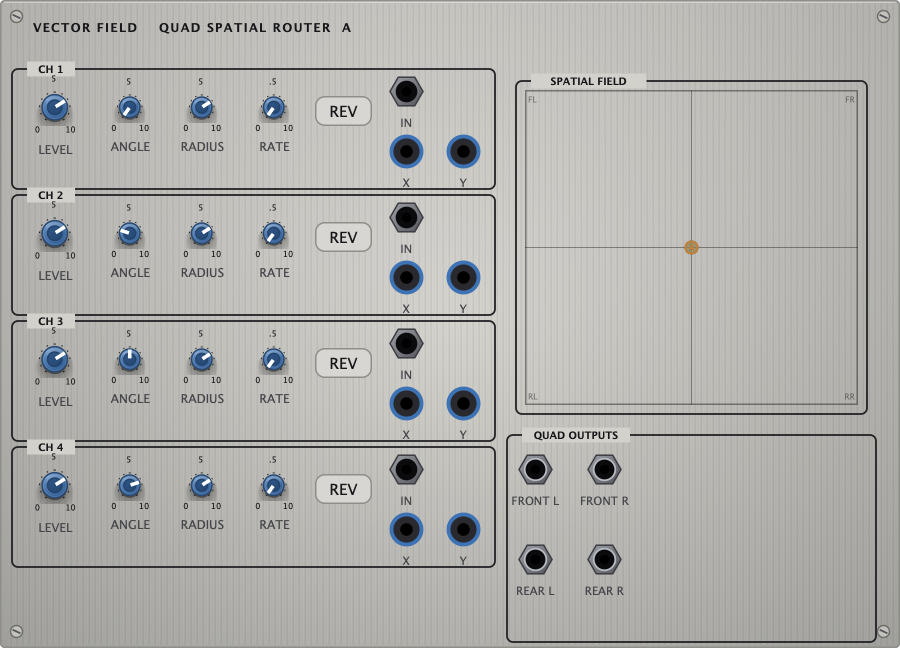The height and width of the screenshot is (648, 900).
Task: Click the CH 4 ANGLE knob
Action: (x=130, y=486)
